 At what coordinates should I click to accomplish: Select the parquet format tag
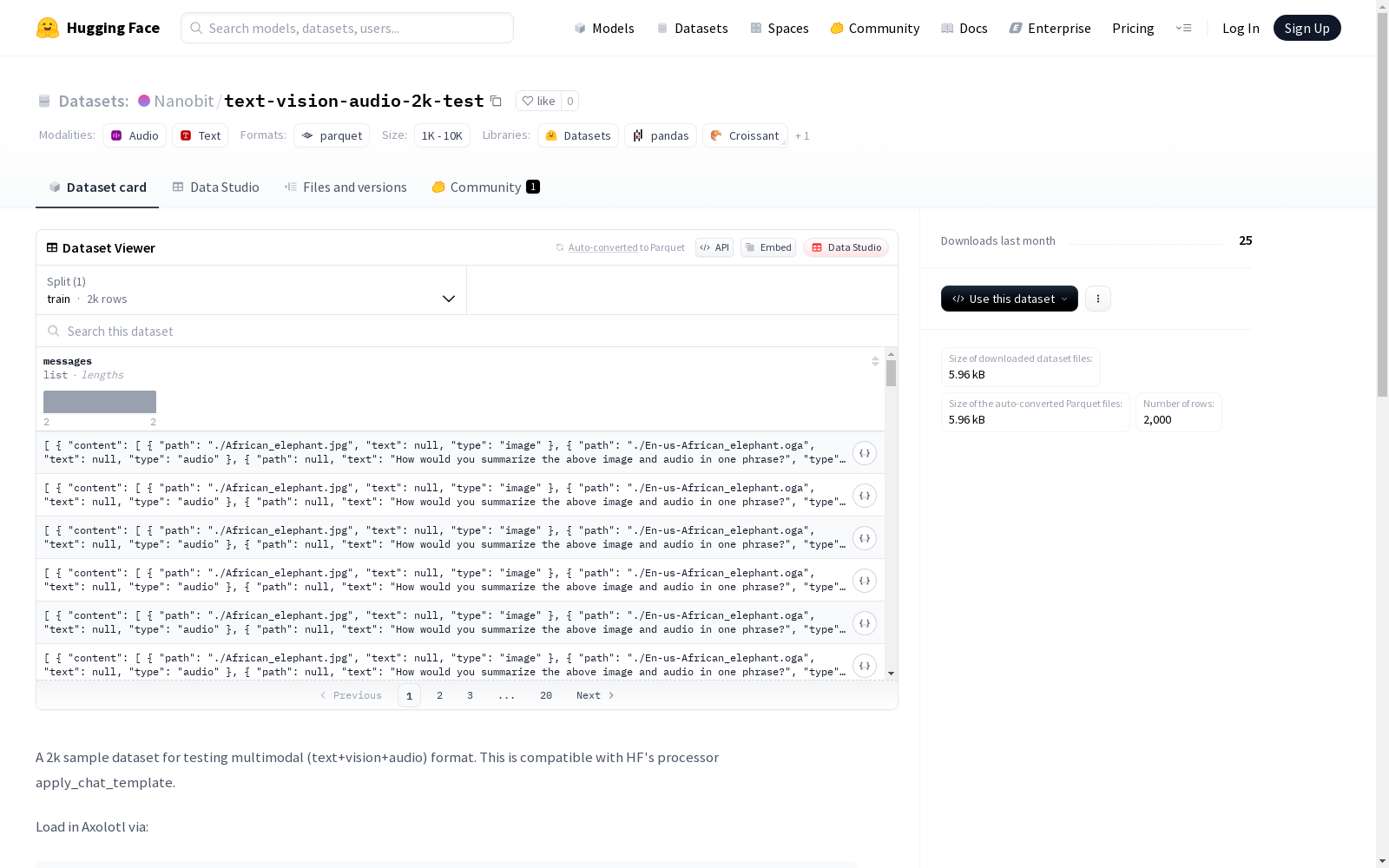click(332, 135)
